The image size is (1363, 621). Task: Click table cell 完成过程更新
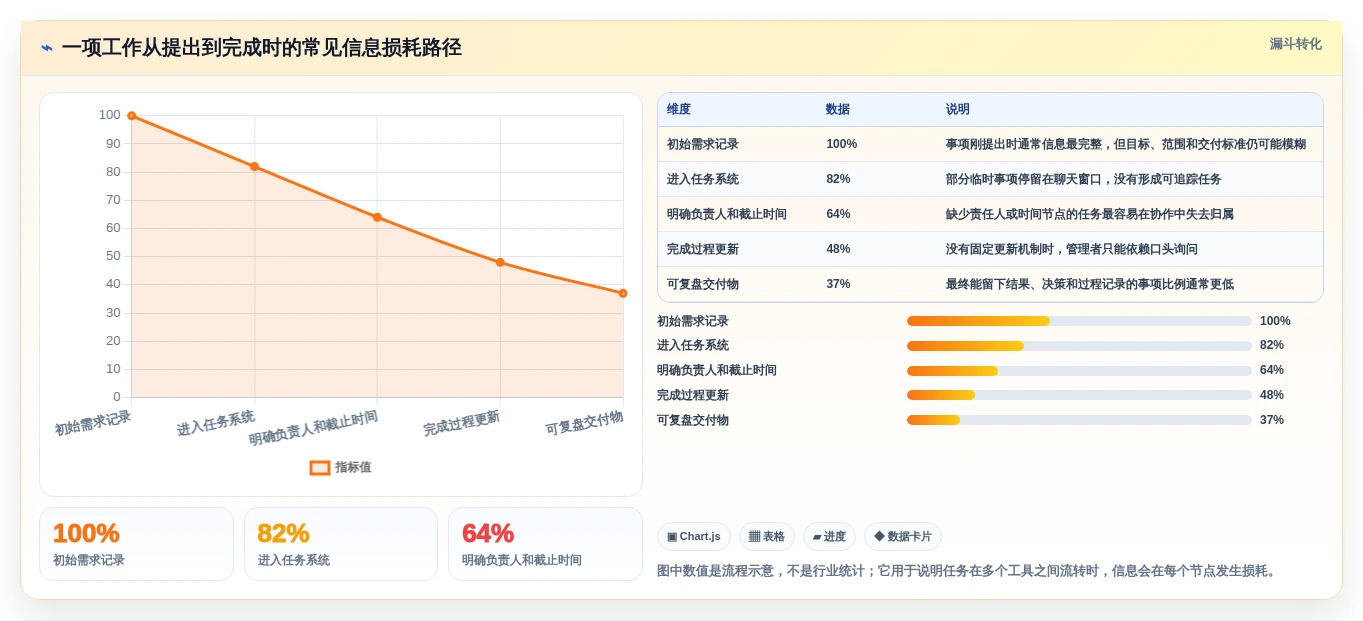(x=703, y=249)
